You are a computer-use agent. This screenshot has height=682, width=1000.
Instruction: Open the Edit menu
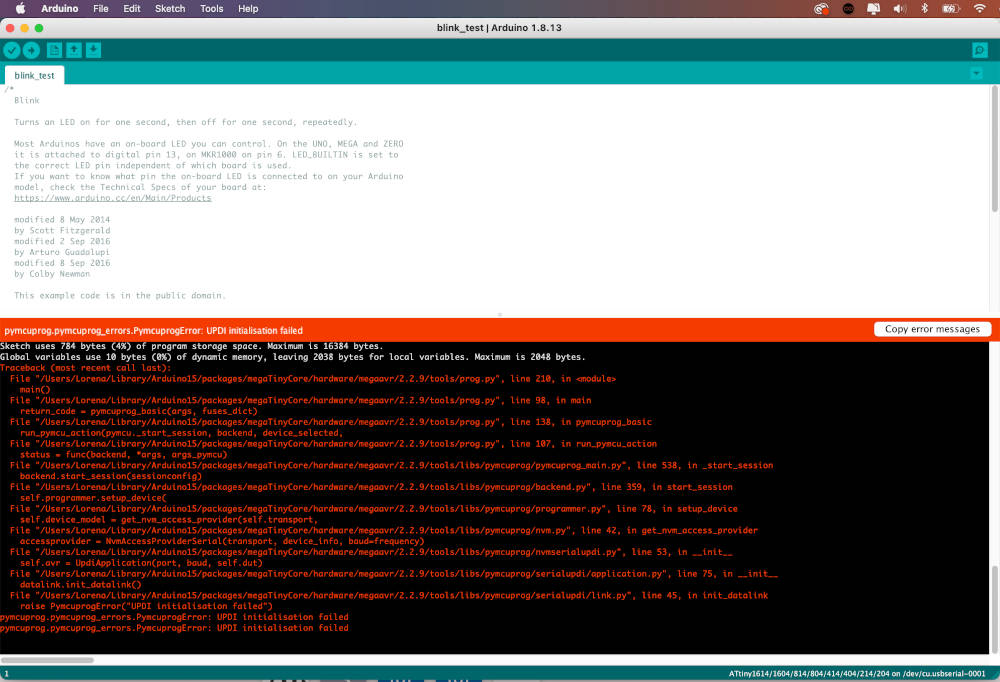[131, 8]
